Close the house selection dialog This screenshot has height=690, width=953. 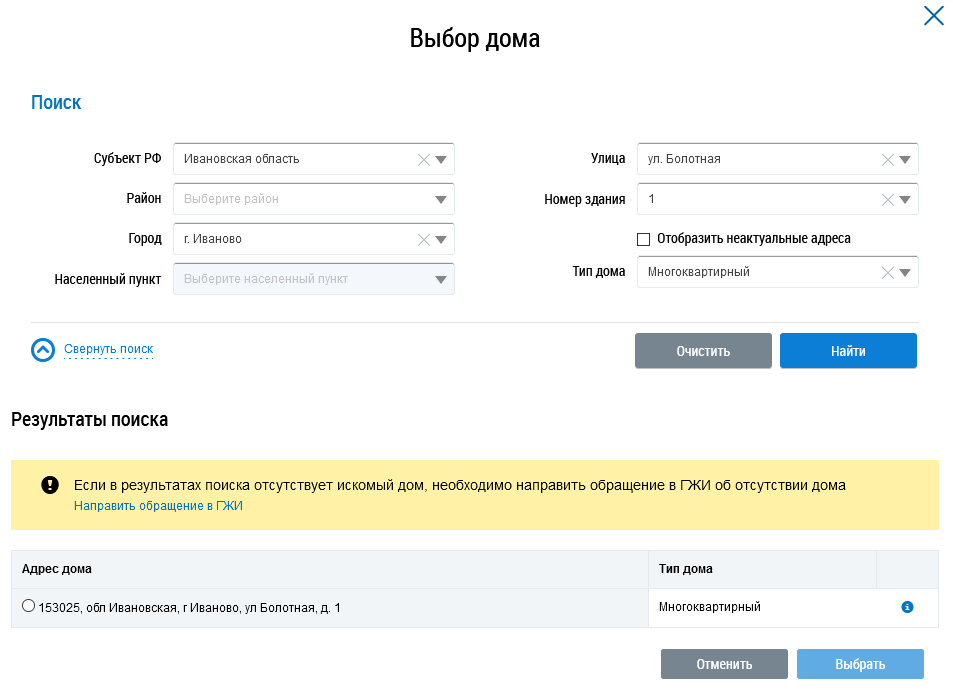point(933,16)
